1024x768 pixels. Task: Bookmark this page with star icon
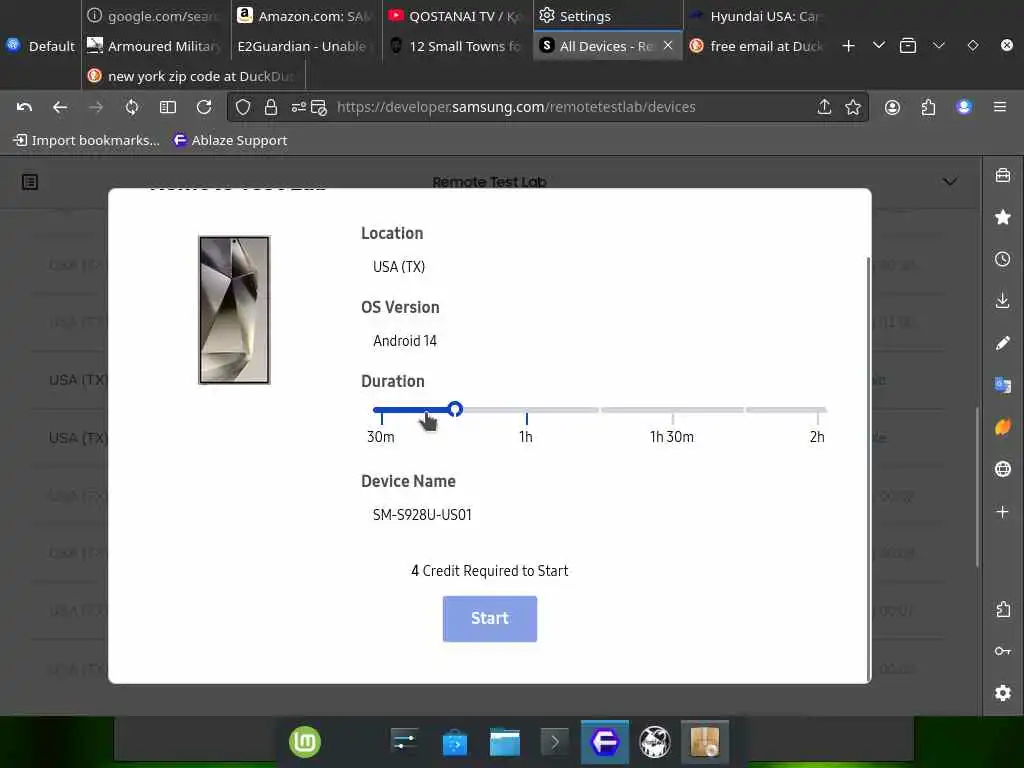[x=853, y=107]
